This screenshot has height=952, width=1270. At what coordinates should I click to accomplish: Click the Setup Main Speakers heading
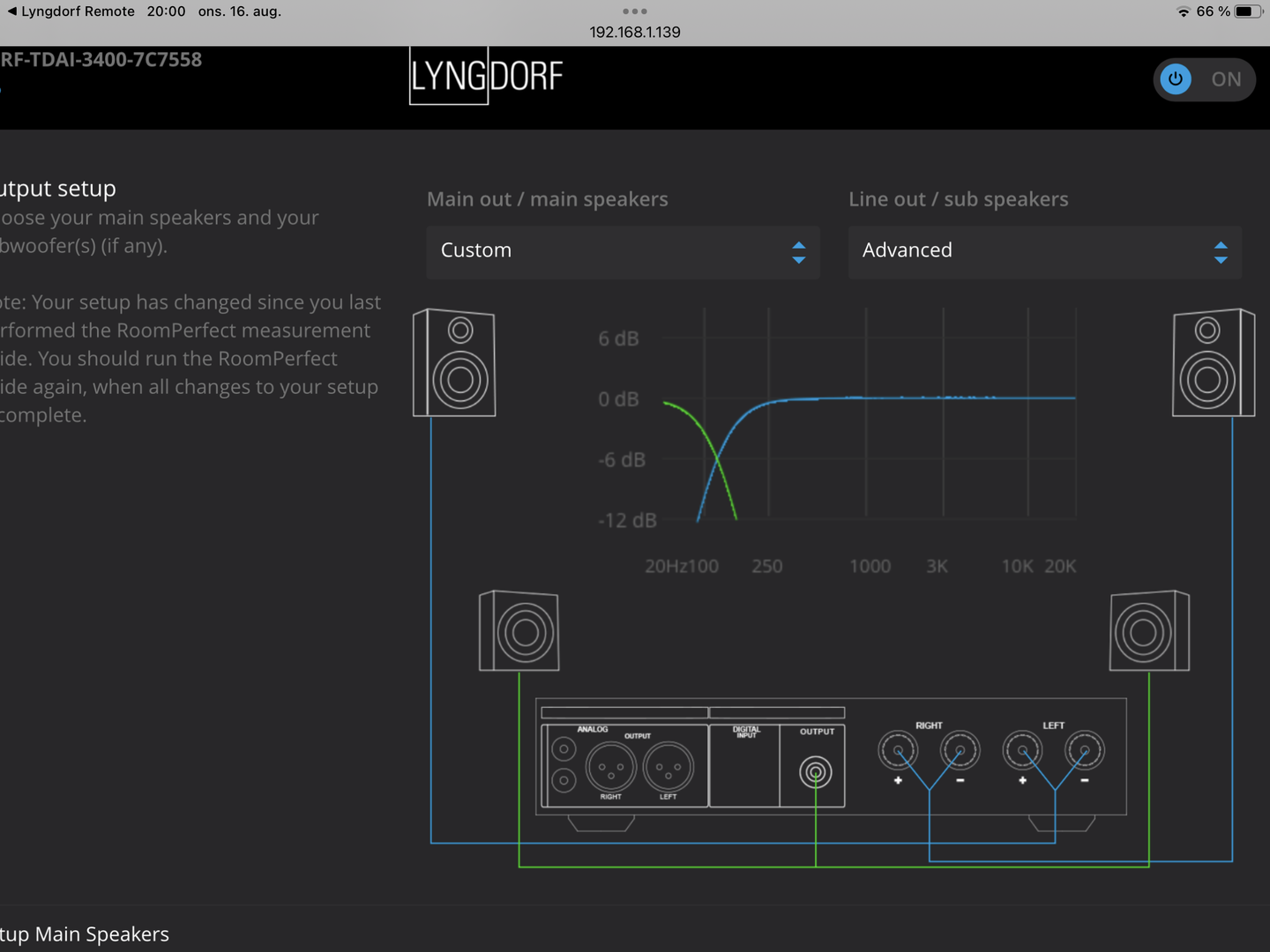(85, 934)
